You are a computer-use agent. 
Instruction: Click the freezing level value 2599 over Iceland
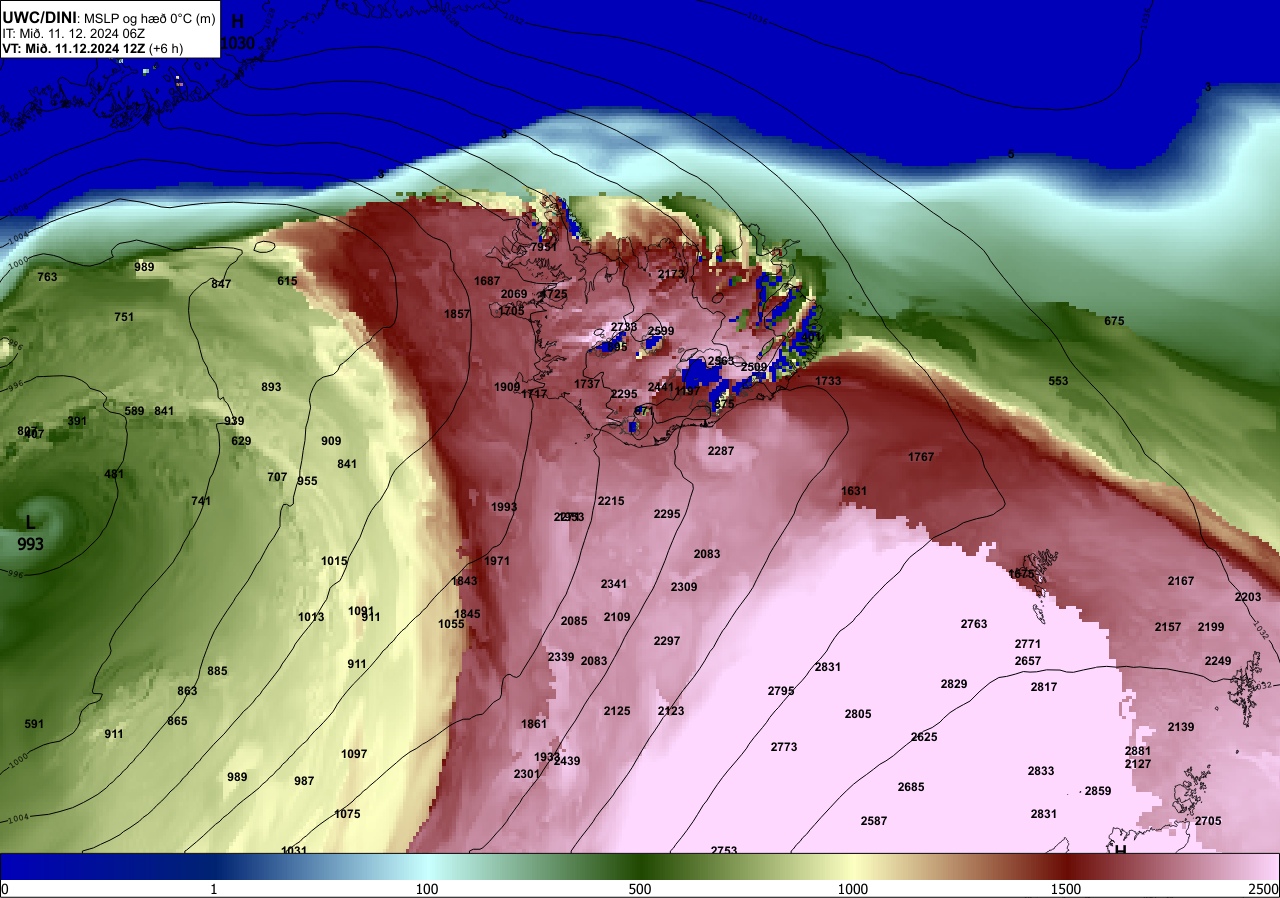pos(661,331)
